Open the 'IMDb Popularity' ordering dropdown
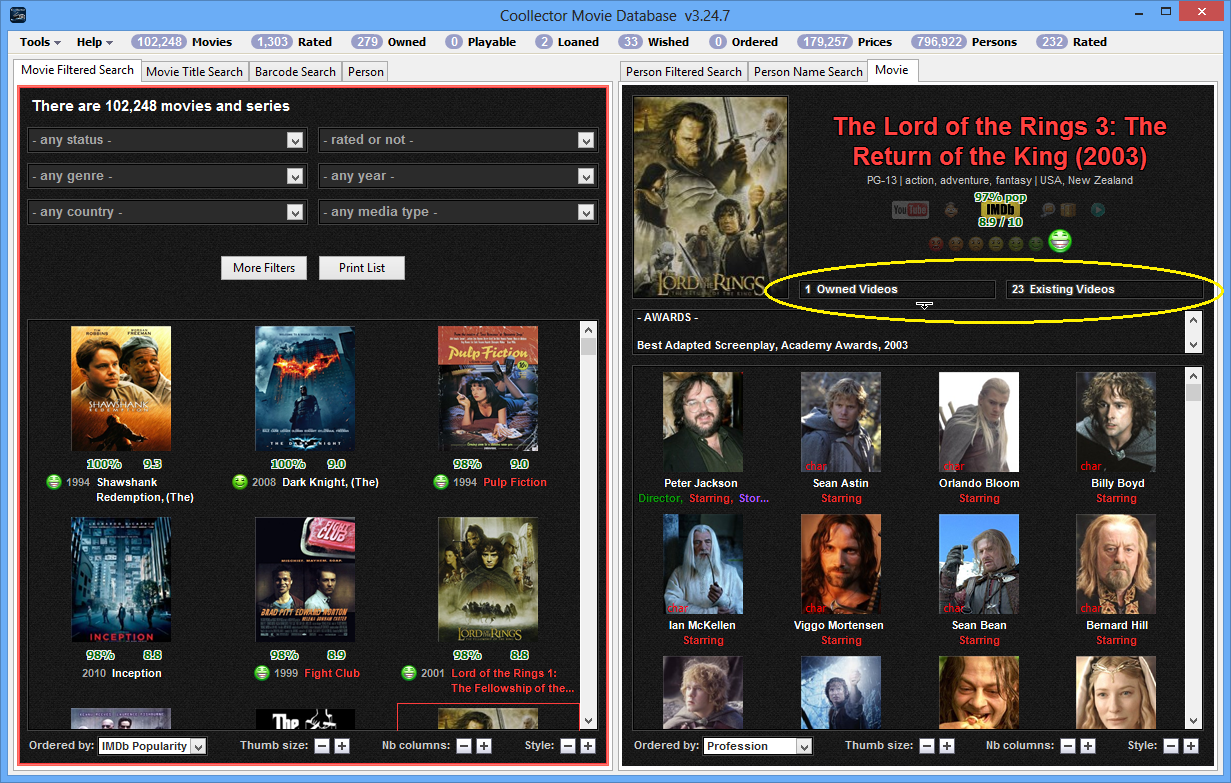 pos(152,746)
